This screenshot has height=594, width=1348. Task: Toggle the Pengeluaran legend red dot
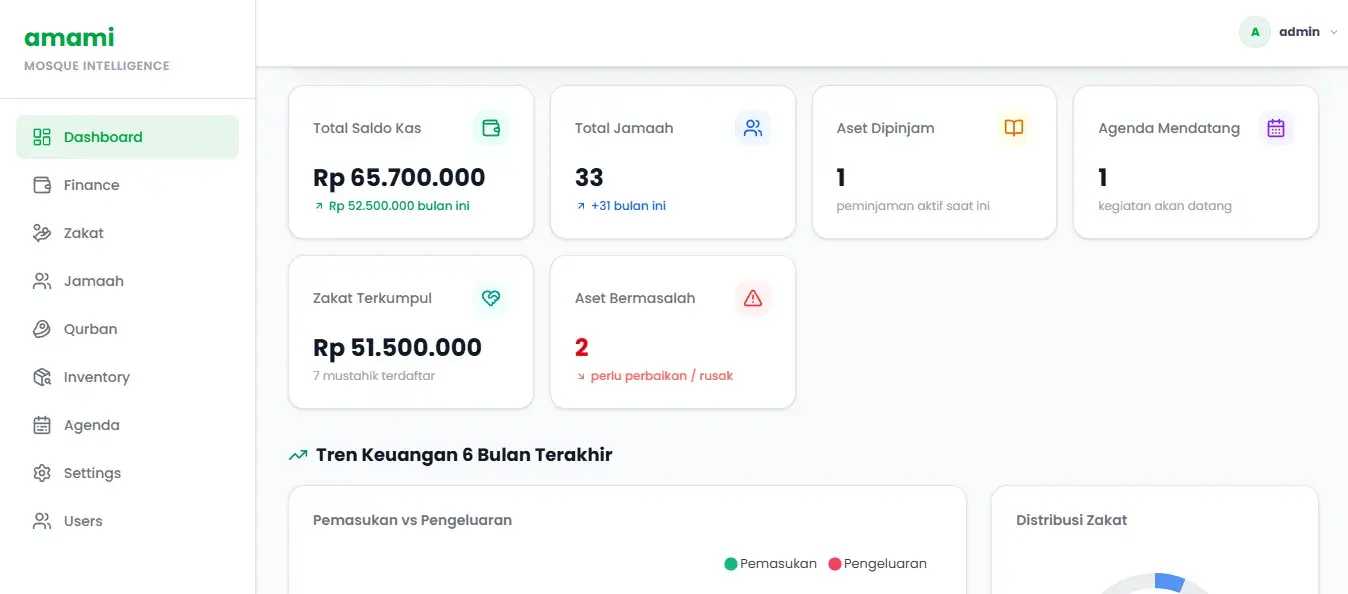click(835, 564)
